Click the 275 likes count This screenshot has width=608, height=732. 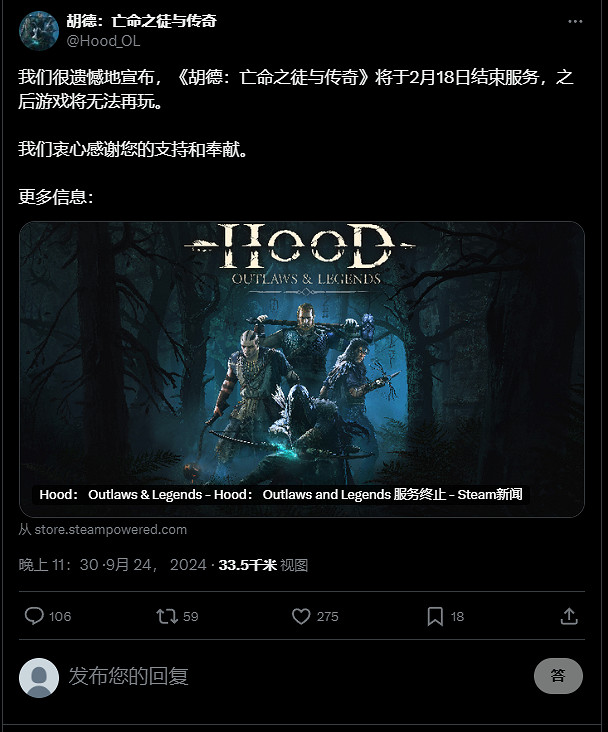click(x=327, y=616)
